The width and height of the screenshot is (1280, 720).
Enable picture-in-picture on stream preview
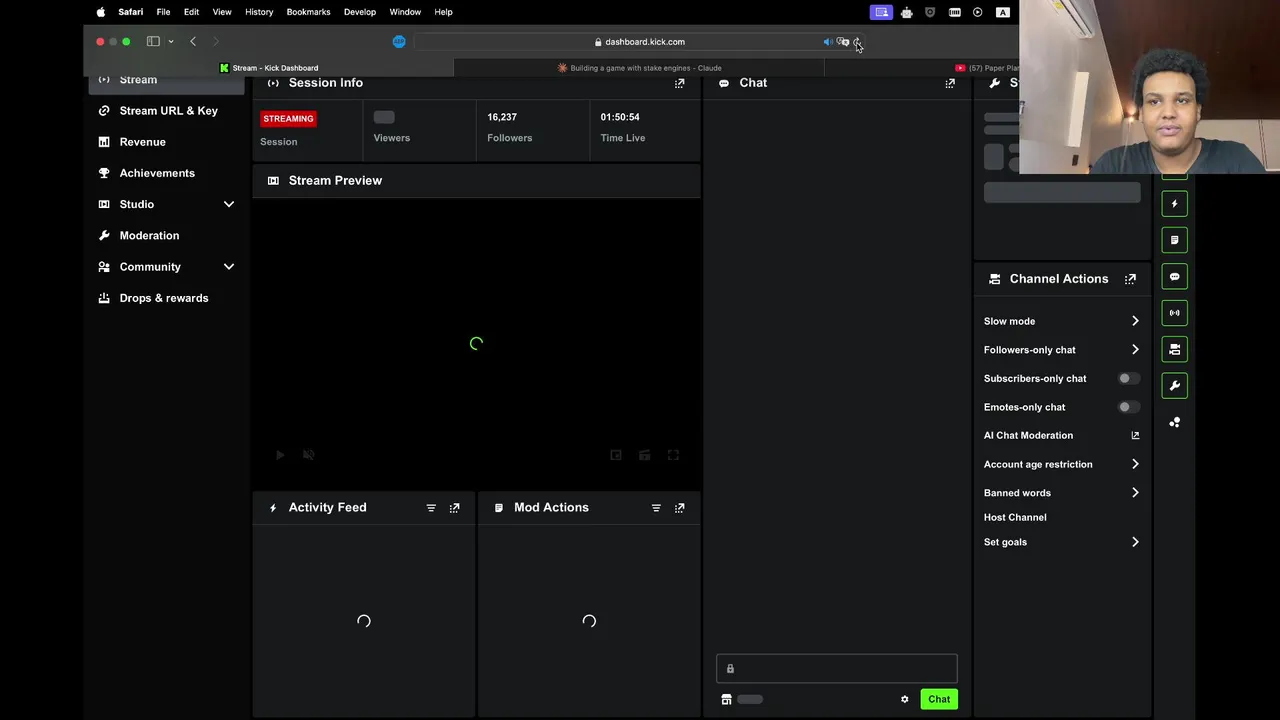coord(616,455)
